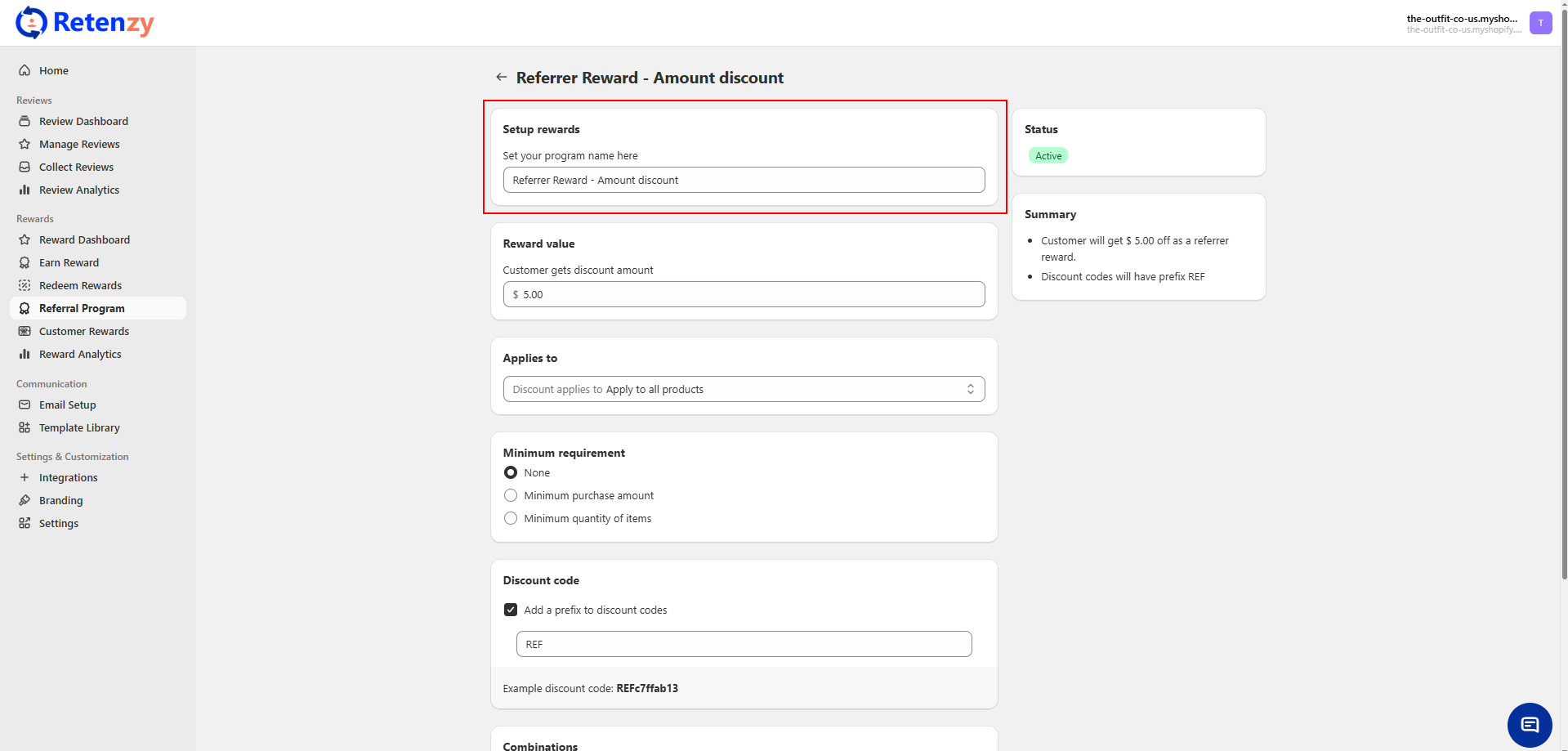Click the user avatar icon
The image size is (1568, 751).
(1540, 23)
